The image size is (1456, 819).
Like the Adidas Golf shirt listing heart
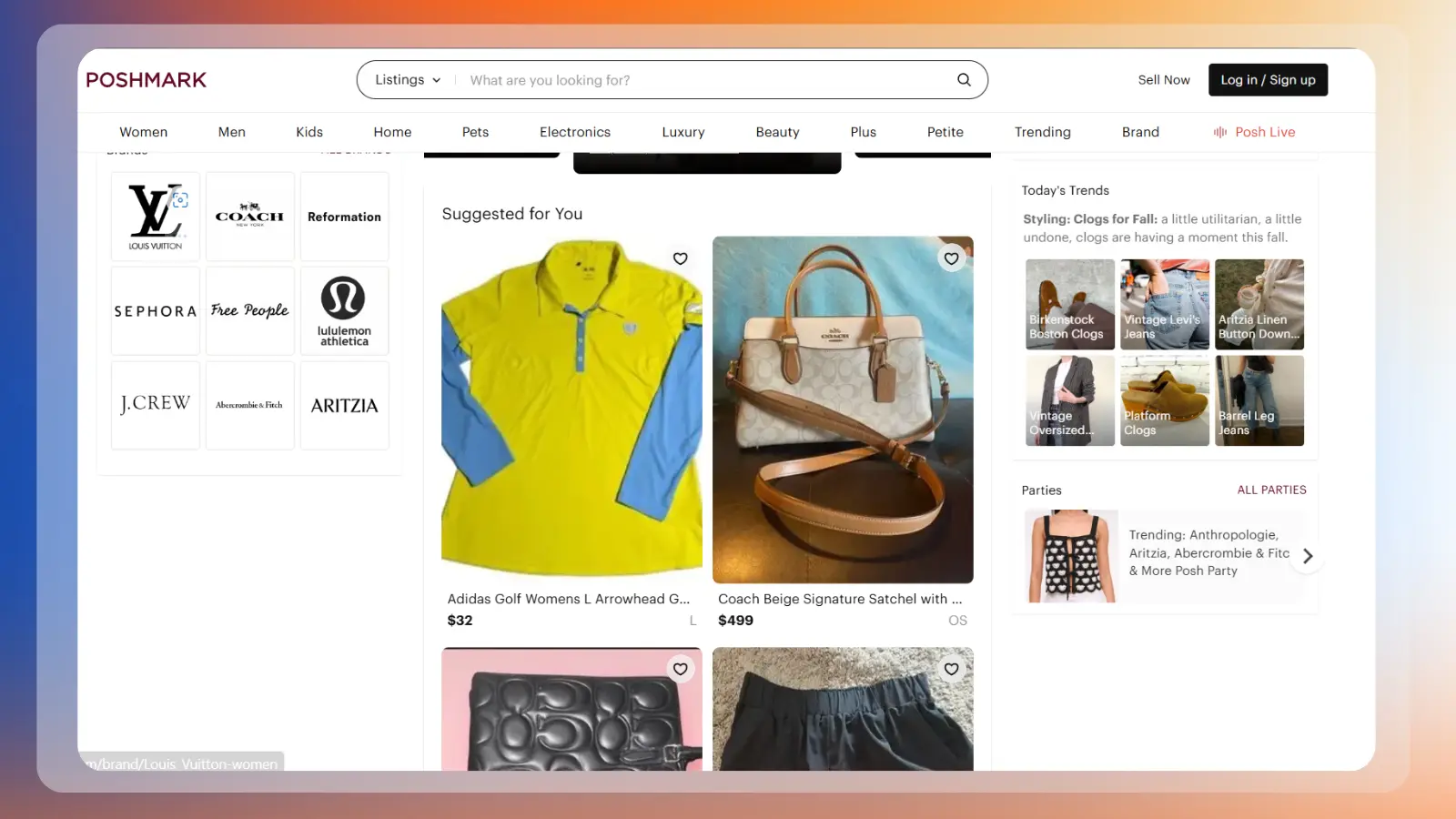(x=680, y=258)
